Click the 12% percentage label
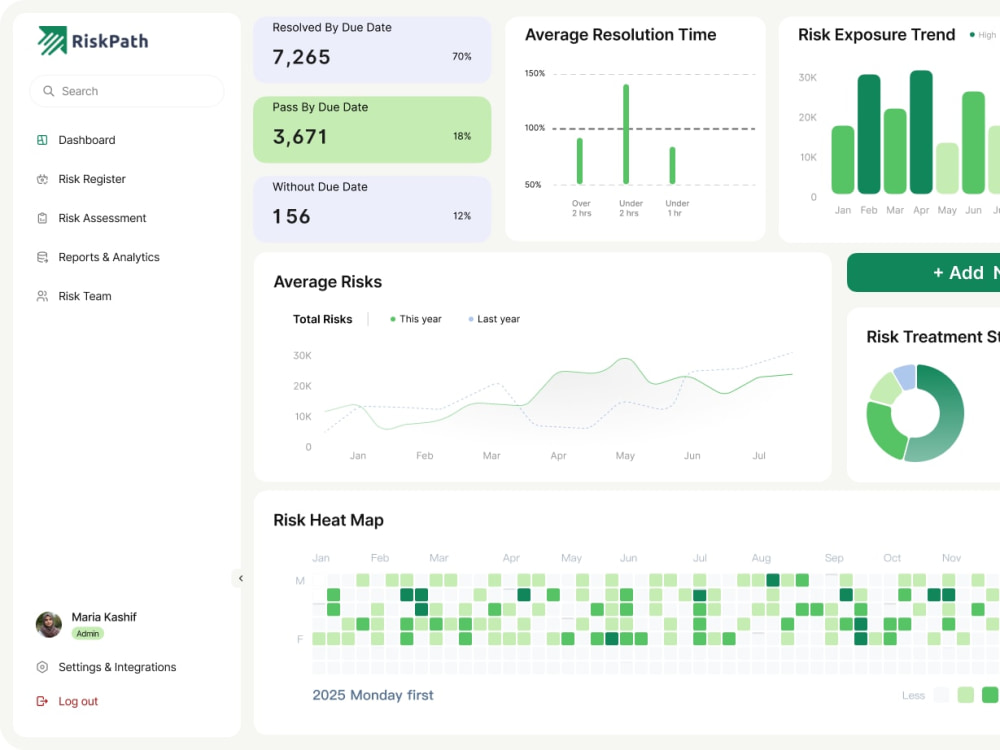Screen dimensions: 1000x750 [x=462, y=216]
